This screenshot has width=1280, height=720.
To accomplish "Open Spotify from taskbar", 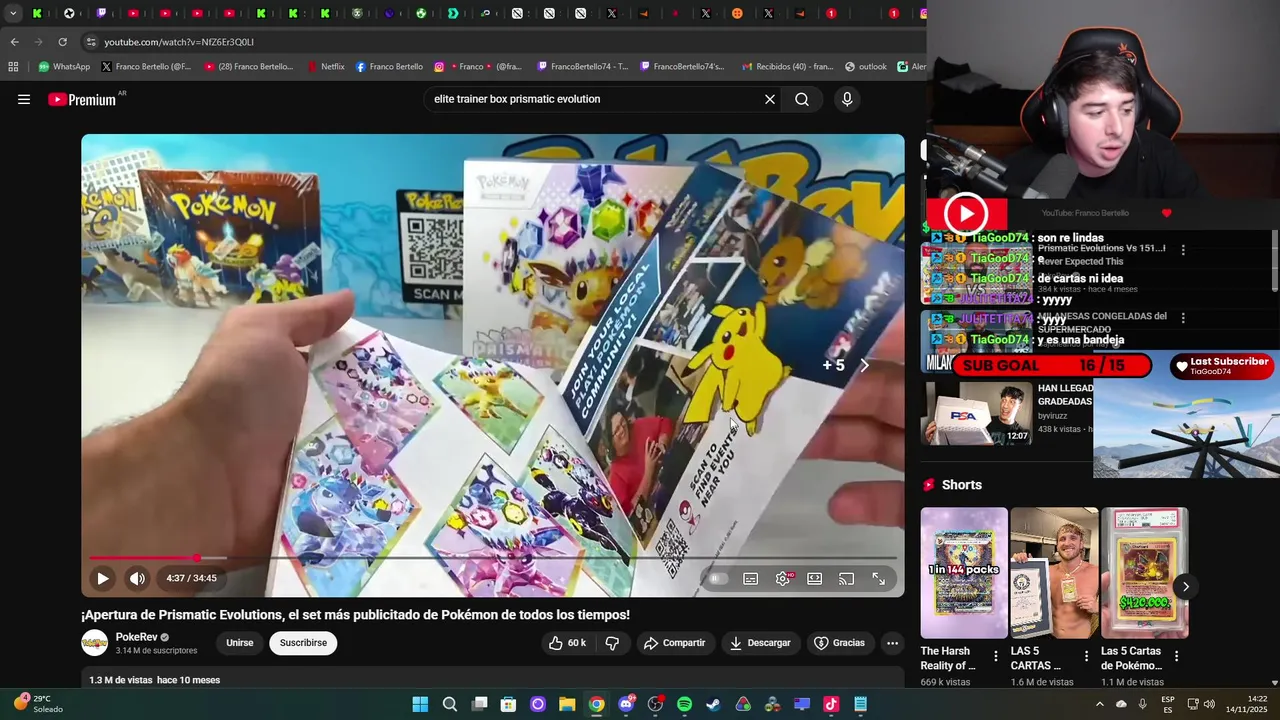I will (684, 704).
